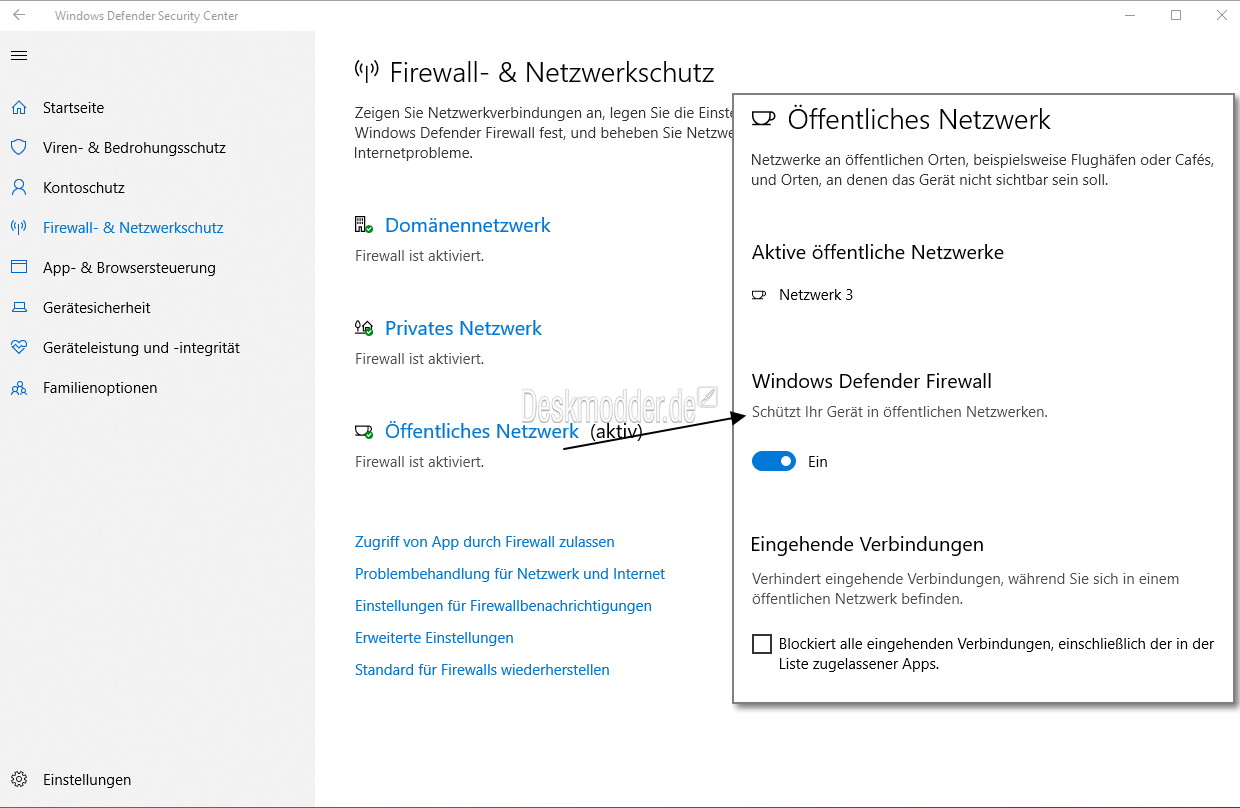Open the Privates Netzwerk settings link

(x=463, y=329)
